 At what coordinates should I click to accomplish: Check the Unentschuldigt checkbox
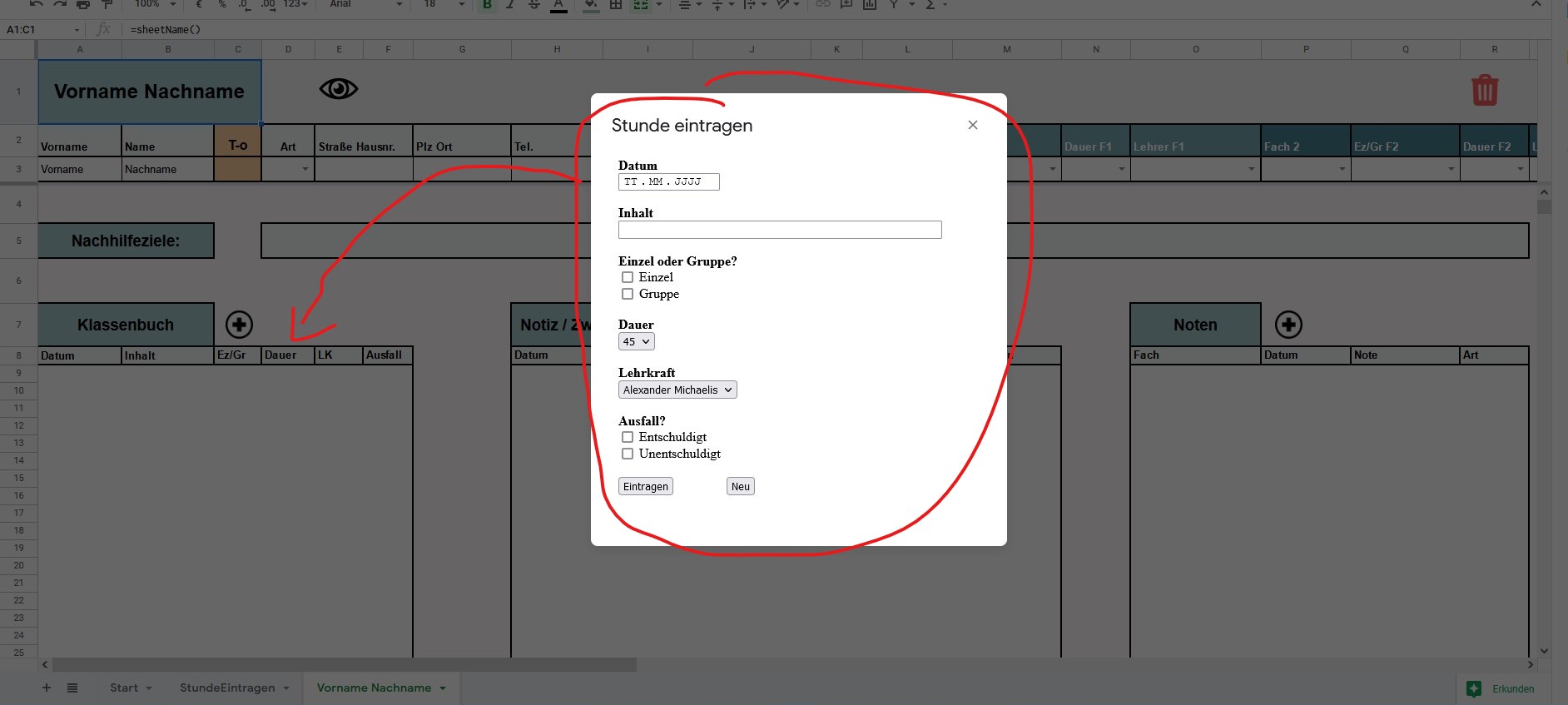pyautogui.click(x=628, y=454)
